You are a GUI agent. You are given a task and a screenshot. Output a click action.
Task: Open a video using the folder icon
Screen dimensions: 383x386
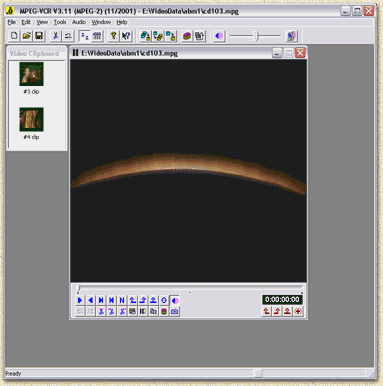click(x=27, y=36)
